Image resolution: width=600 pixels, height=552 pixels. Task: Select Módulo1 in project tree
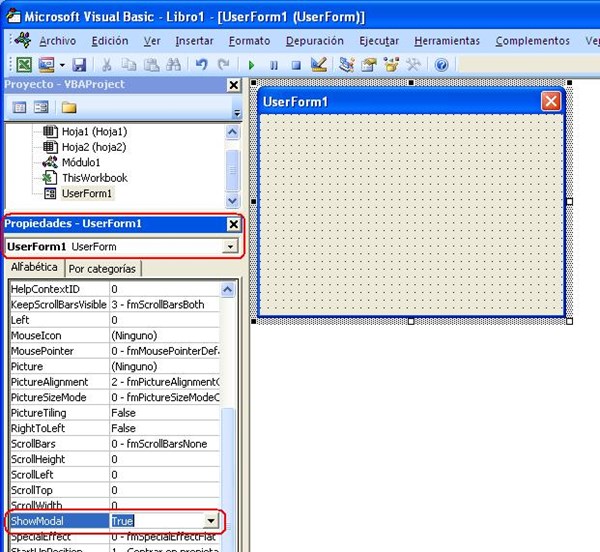click(x=81, y=163)
